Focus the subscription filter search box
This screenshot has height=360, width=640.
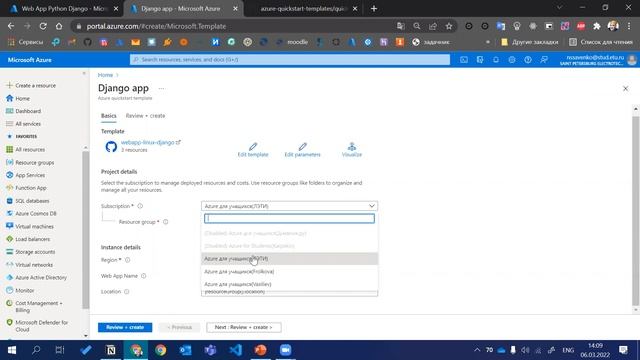[289, 218]
